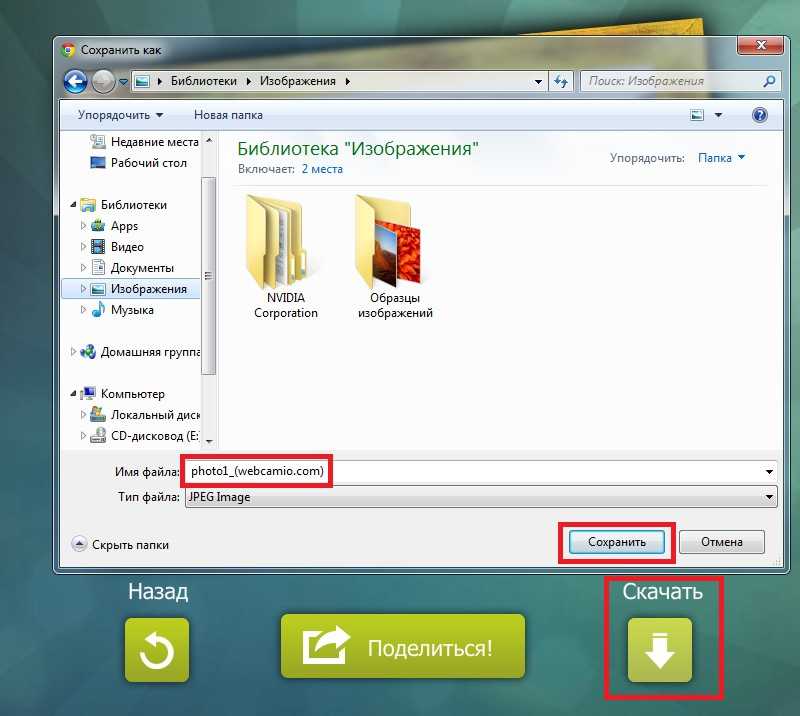
Task: Click the Видео film icon
Action: [97, 246]
